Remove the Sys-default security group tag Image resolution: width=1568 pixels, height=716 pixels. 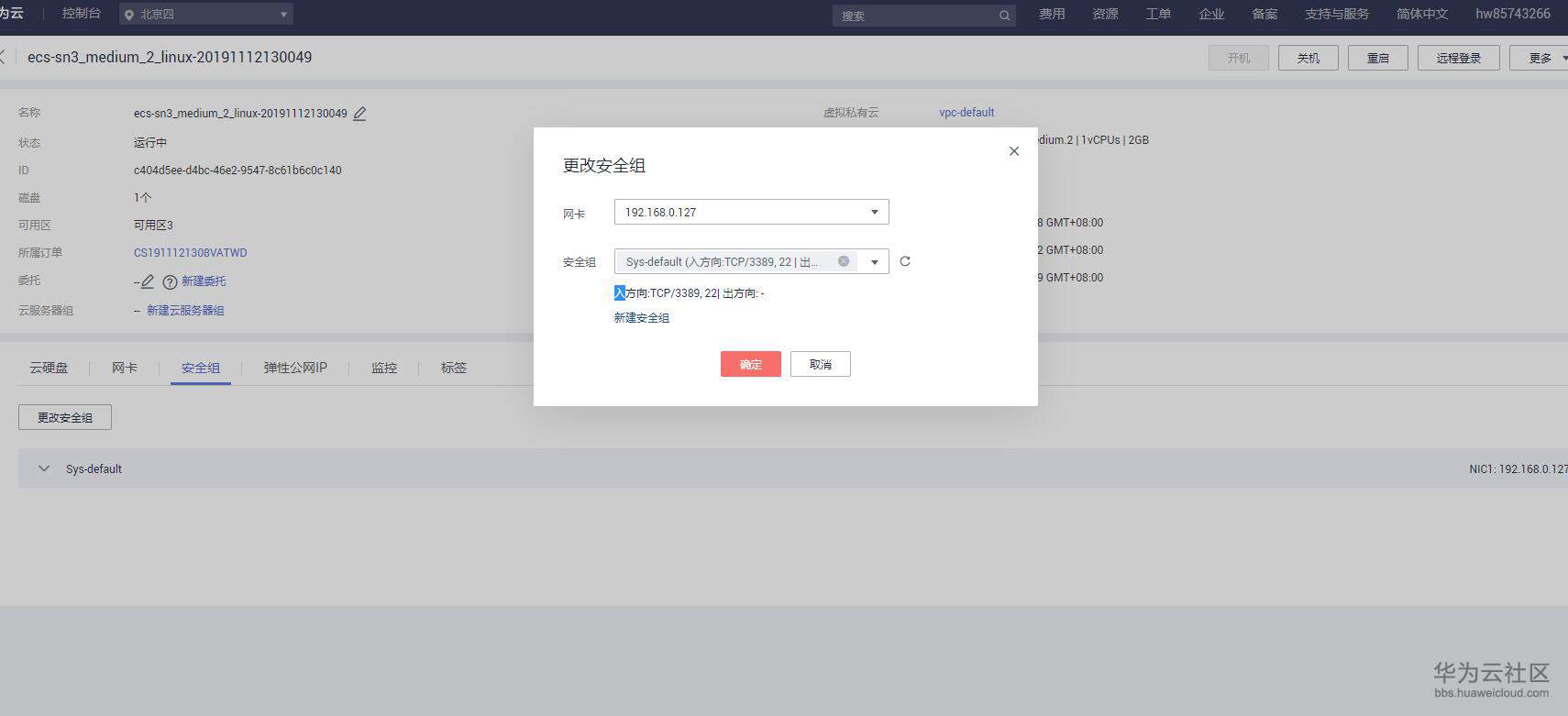[844, 261]
